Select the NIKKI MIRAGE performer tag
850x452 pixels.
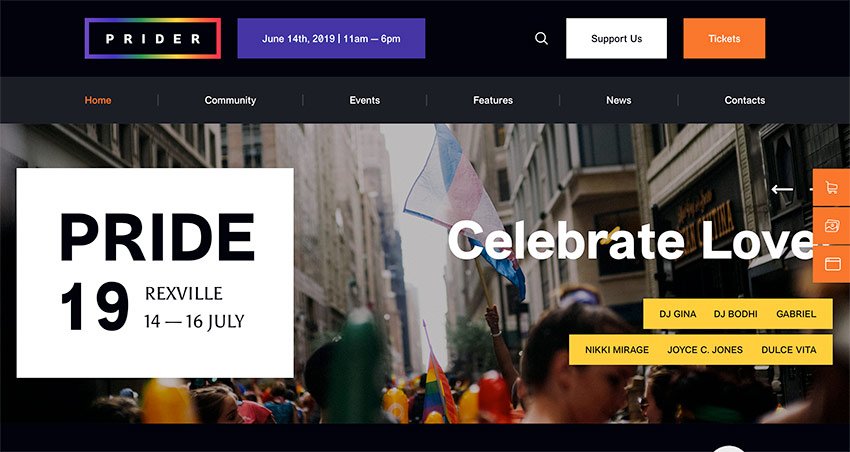pyautogui.click(x=617, y=350)
